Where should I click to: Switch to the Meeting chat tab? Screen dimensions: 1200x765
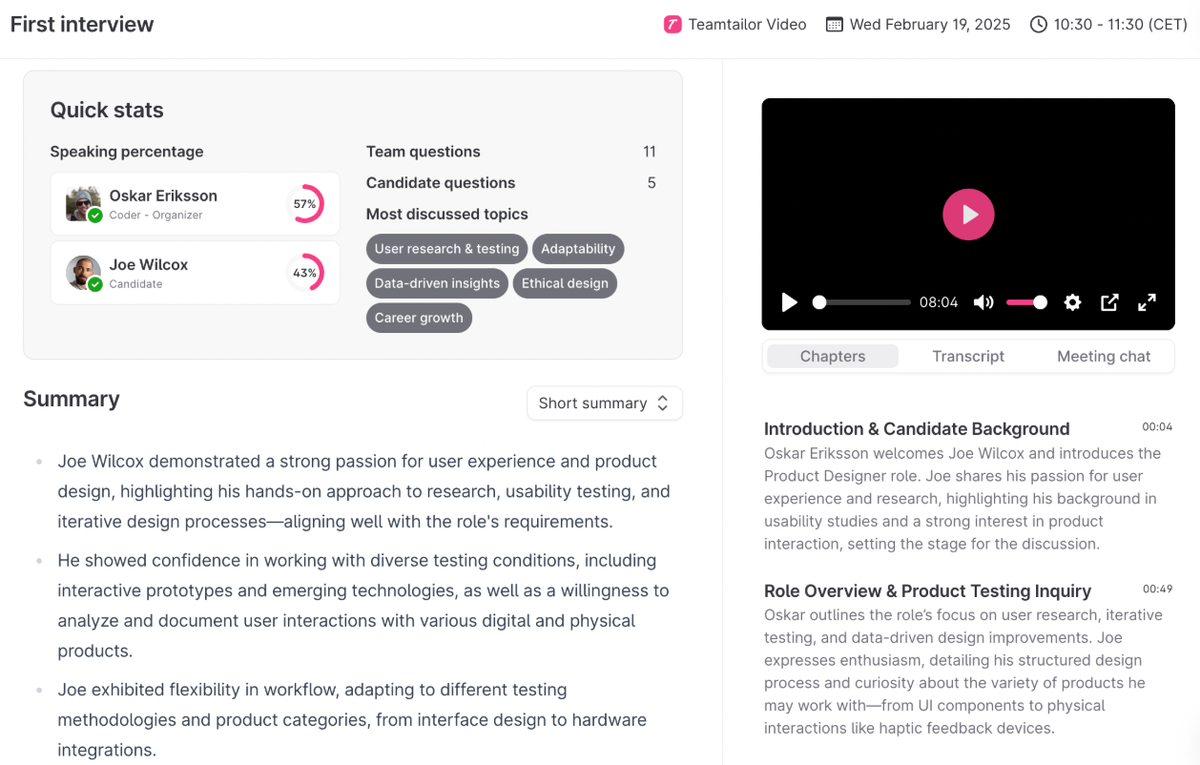(1103, 356)
